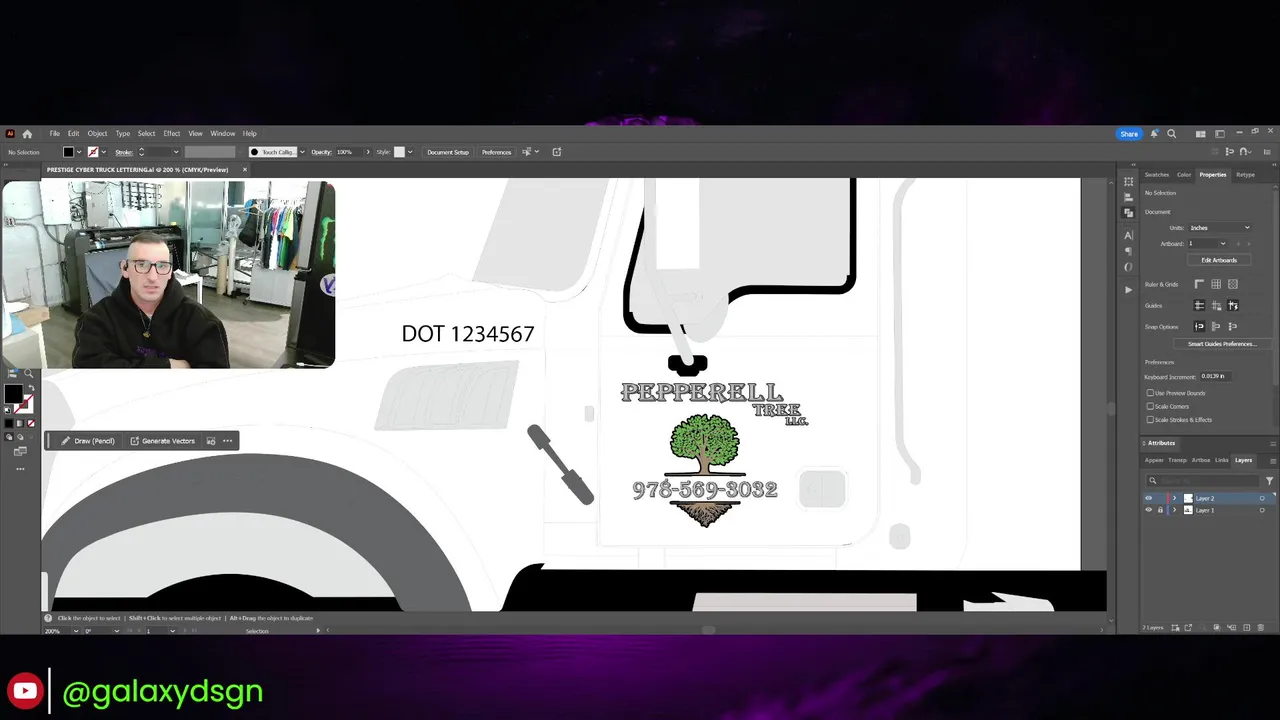The image size is (1280, 720).
Task: Expand Layer 2 disclosure arrow
Action: 1174,498
